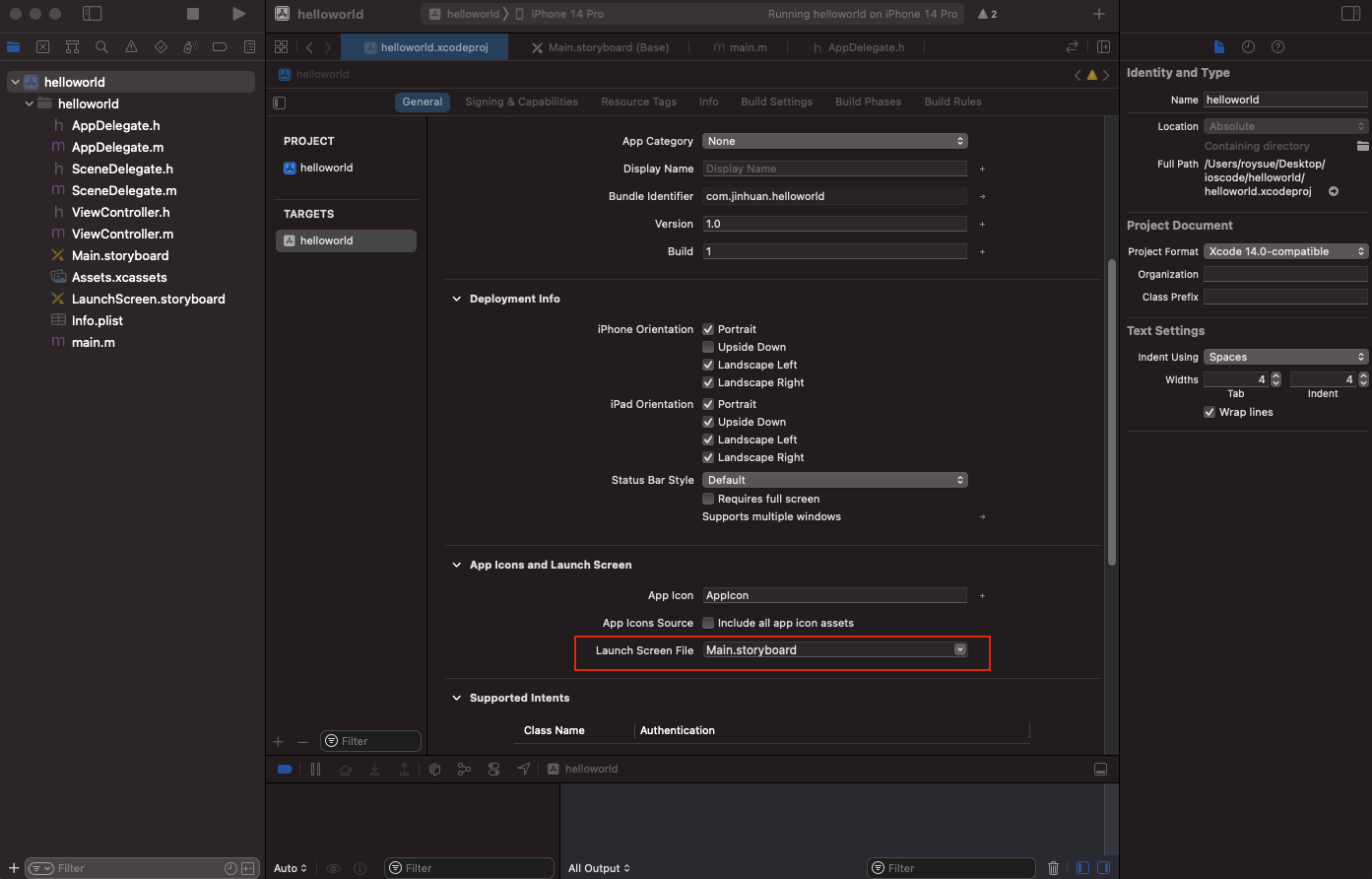
Task: Stop the running helloworld app
Action: click(193, 14)
